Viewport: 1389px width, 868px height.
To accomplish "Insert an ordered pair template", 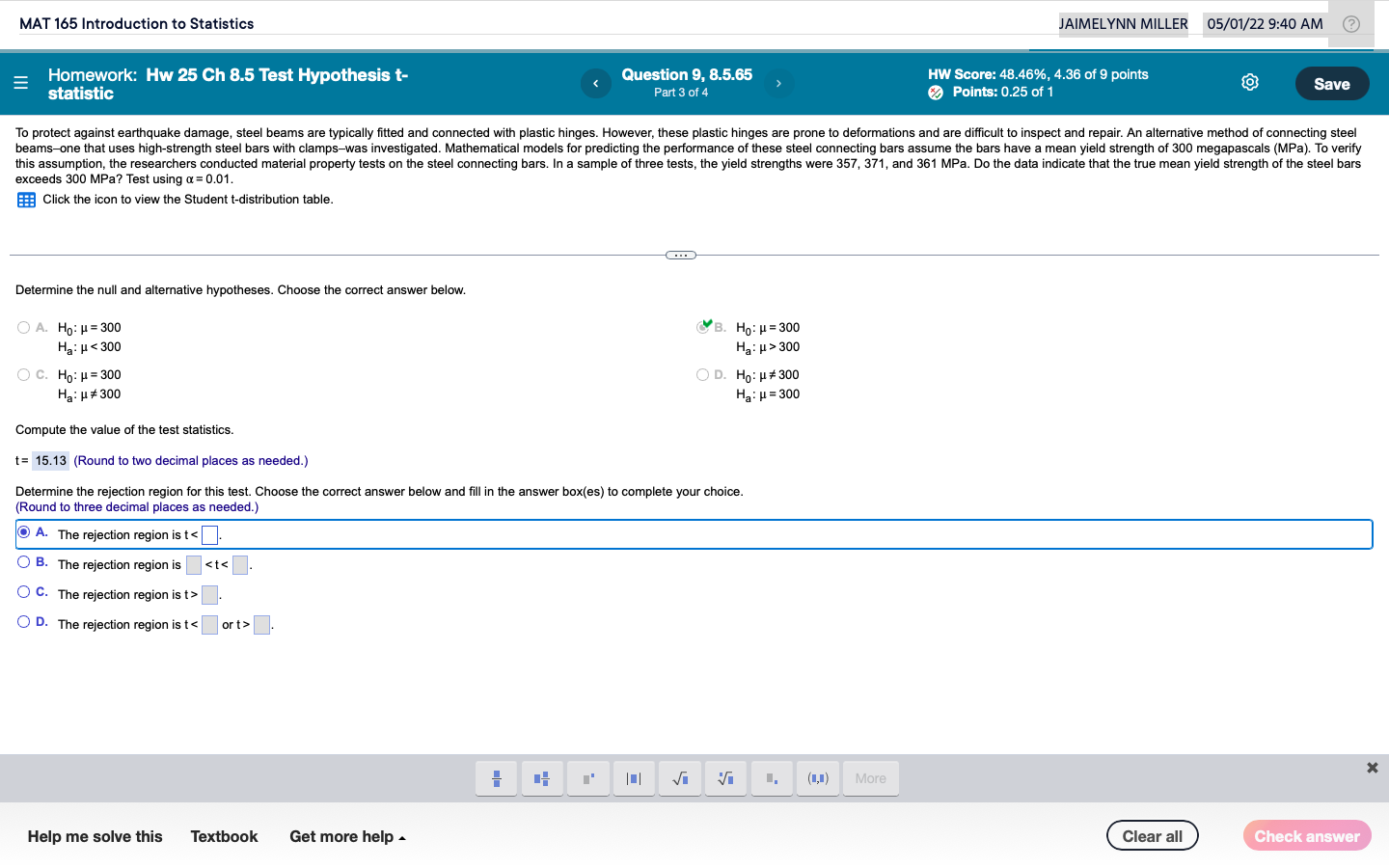I will click(x=818, y=778).
